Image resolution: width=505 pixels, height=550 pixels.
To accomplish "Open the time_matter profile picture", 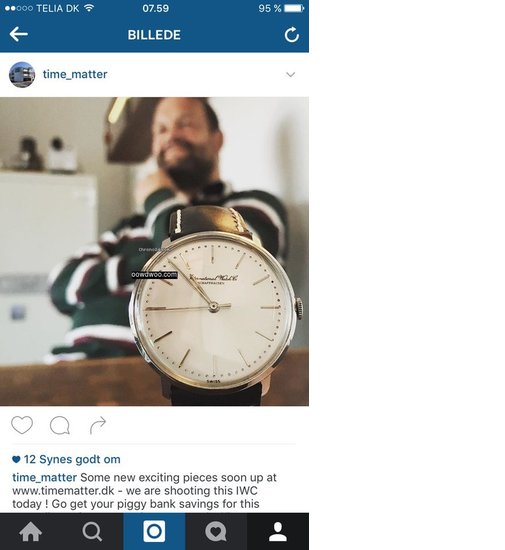I will [x=22, y=74].
